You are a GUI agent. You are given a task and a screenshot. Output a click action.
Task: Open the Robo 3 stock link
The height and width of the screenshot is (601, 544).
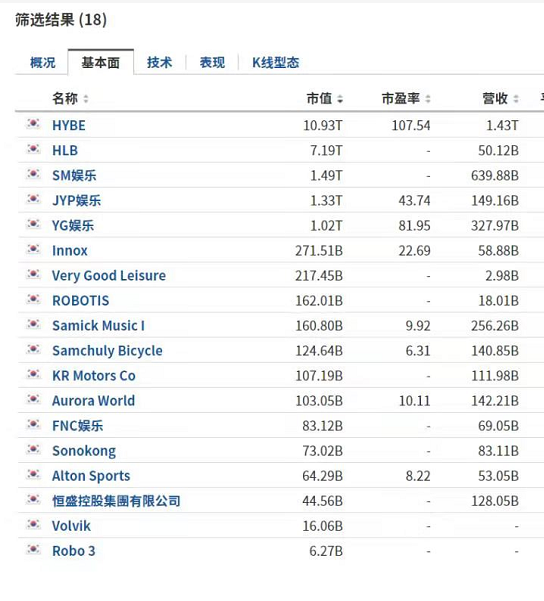[x=74, y=551]
